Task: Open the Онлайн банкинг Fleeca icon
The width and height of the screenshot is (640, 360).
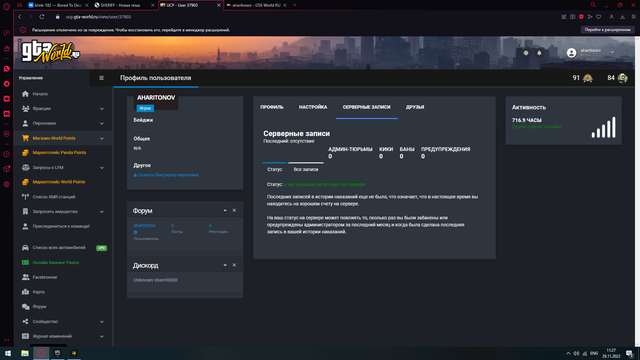Action: (x=25, y=262)
